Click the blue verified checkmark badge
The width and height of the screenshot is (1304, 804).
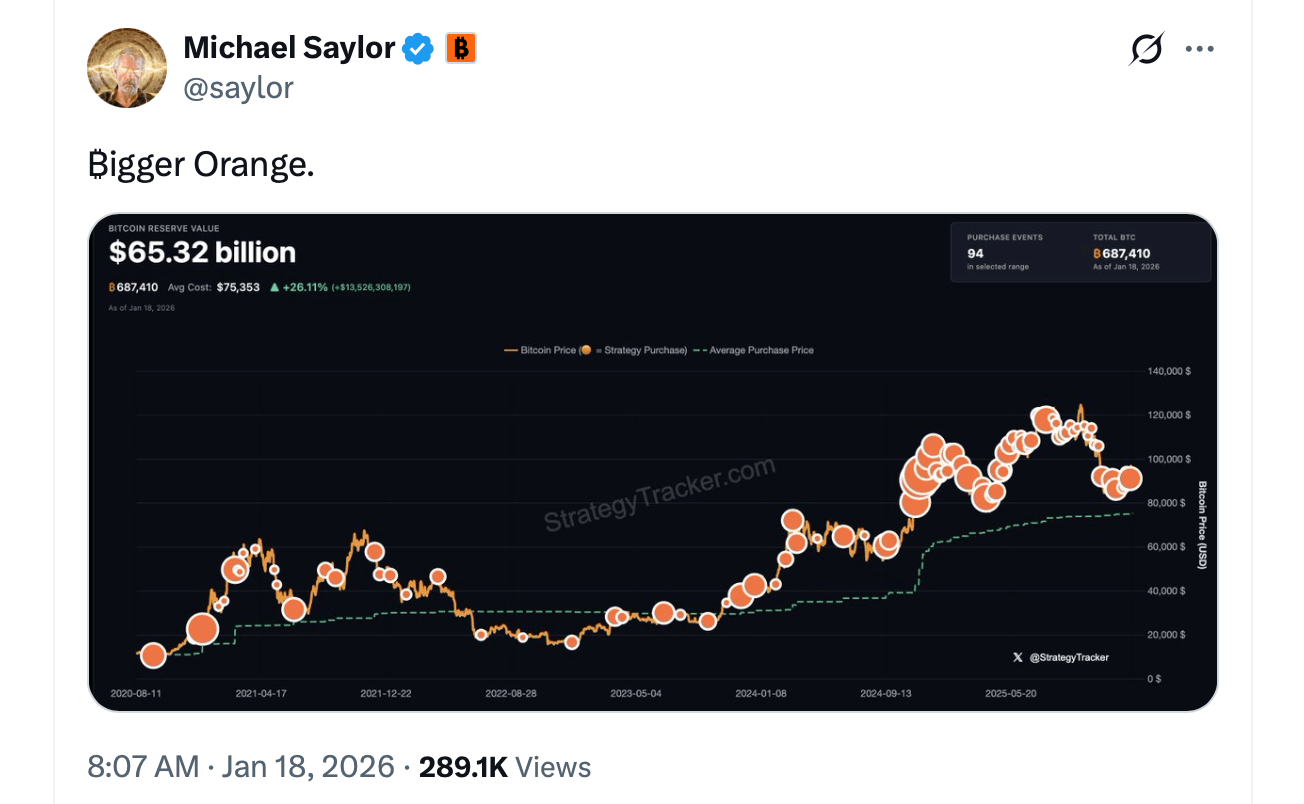coord(418,47)
